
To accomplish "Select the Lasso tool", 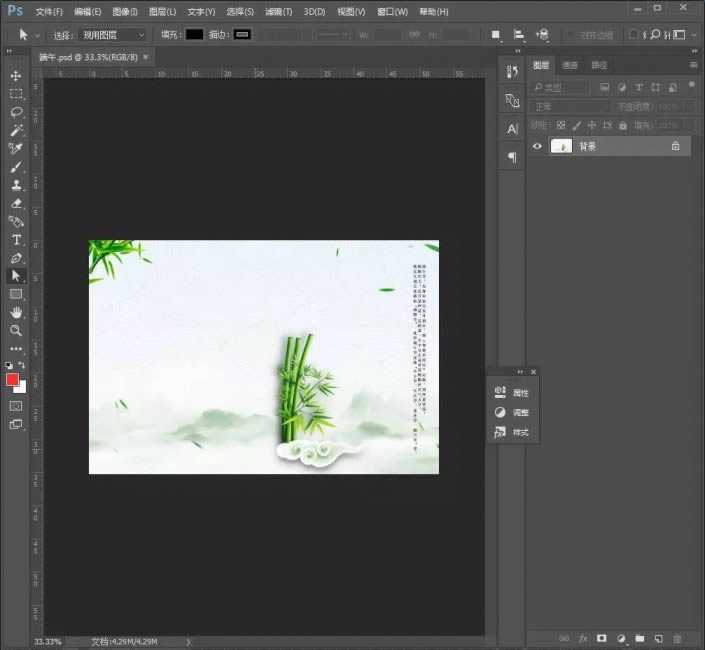I will pyautogui.click(x=16, y=112).
